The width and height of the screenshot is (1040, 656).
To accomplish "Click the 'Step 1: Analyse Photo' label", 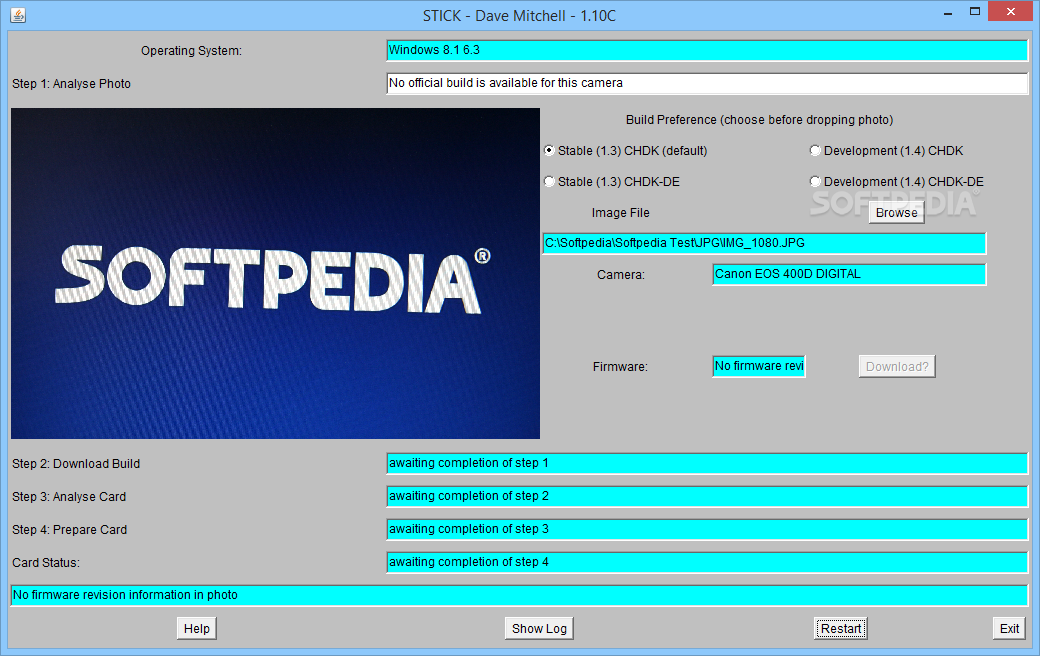I will (x=72, y=84).
